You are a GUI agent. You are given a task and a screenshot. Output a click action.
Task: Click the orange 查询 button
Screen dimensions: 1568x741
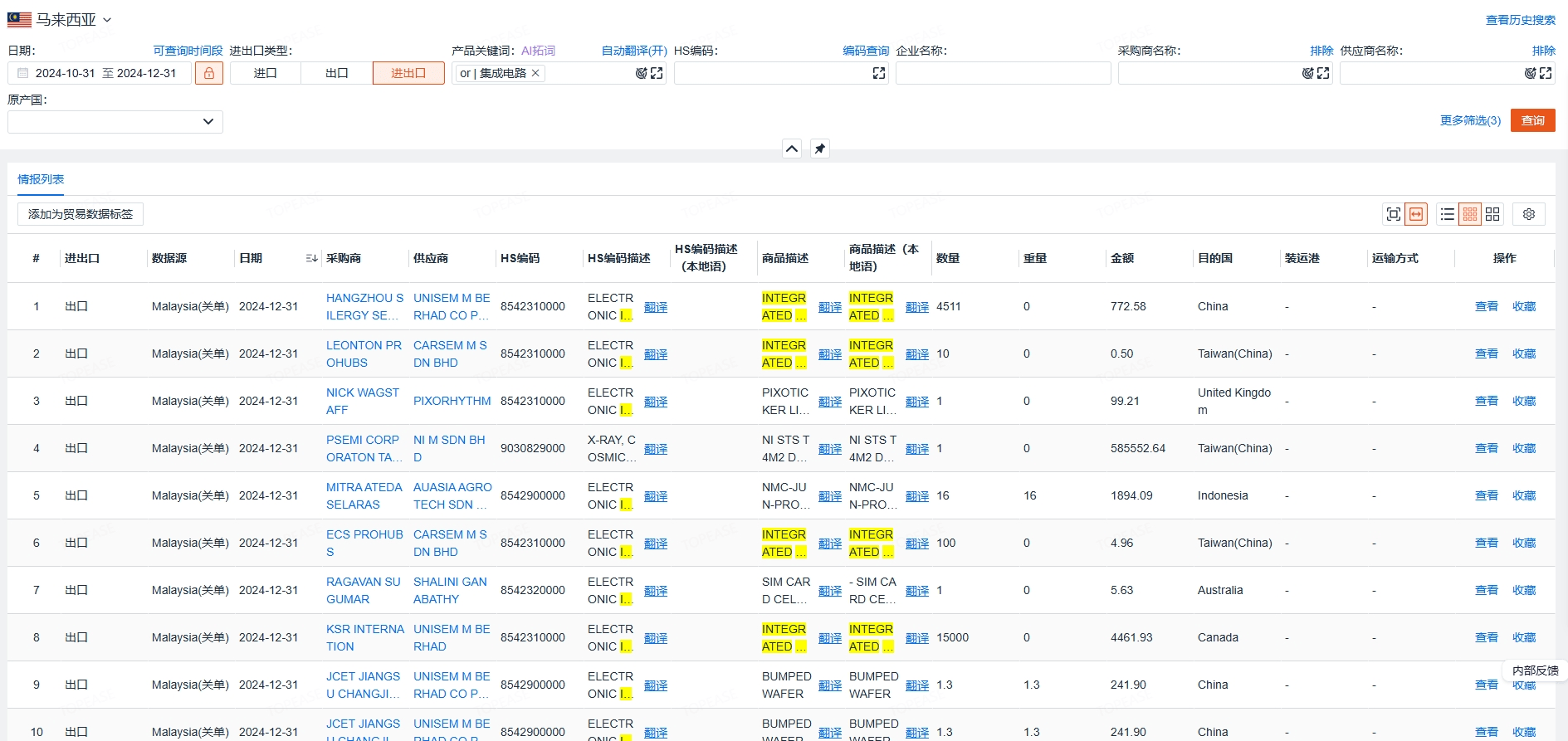pos(1533,120)
